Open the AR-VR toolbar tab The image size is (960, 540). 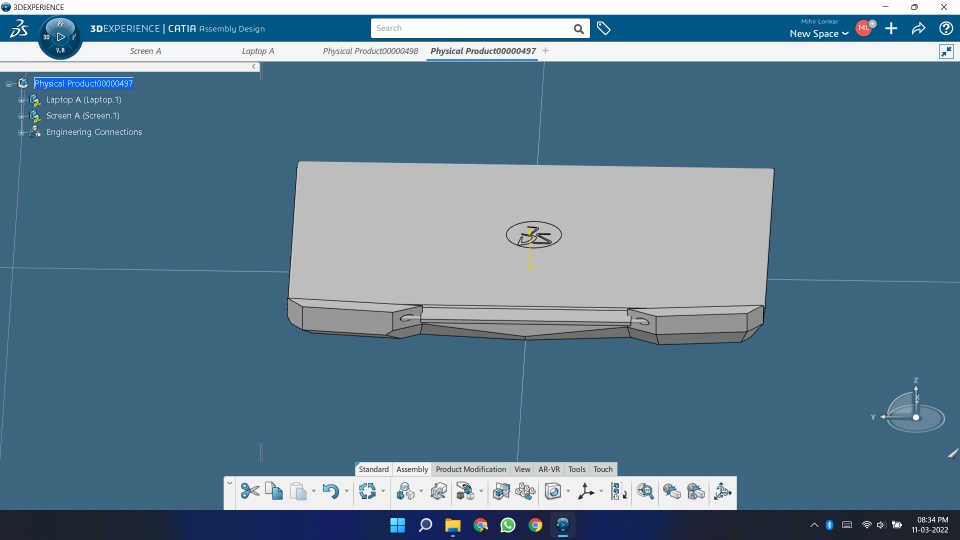tap(549, 469)
